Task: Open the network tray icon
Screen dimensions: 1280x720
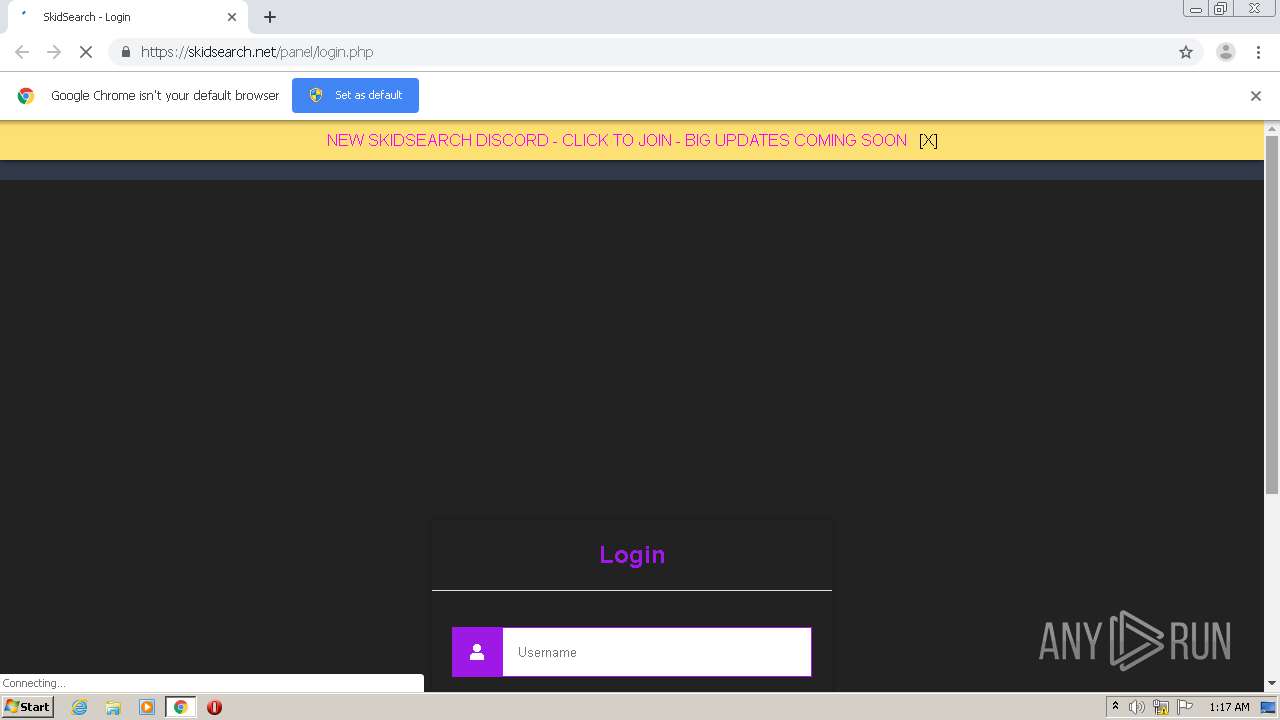Action: point(1161,707)
